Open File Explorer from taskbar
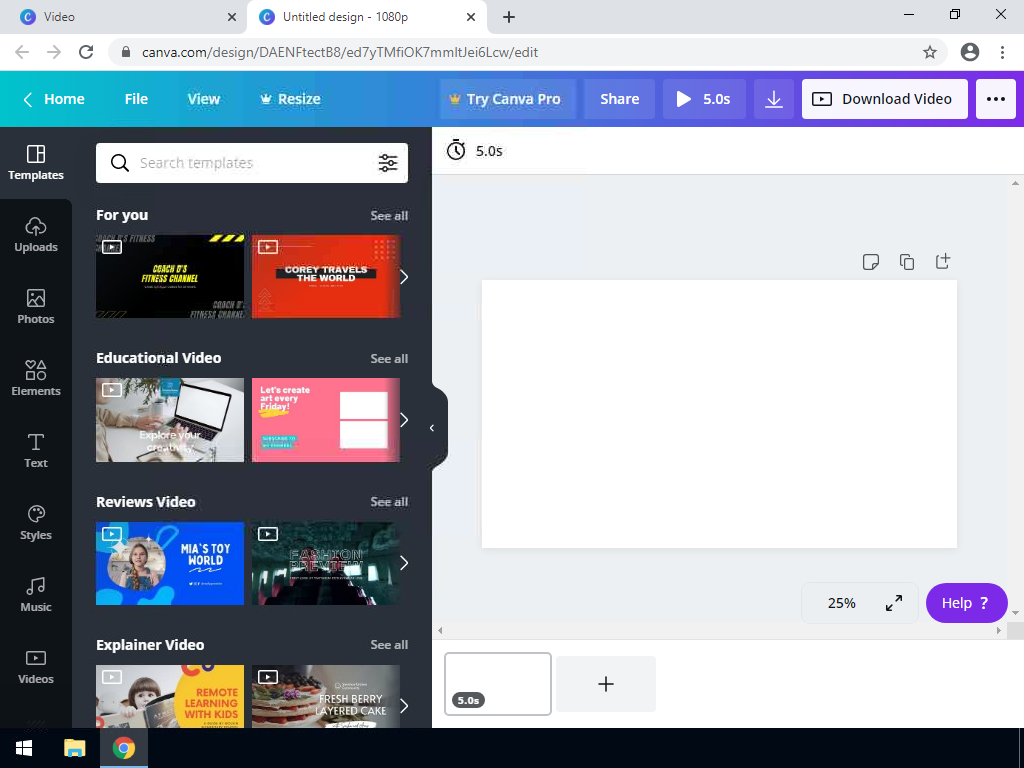Screen dimensions: 1024x768 pos(74,748)
